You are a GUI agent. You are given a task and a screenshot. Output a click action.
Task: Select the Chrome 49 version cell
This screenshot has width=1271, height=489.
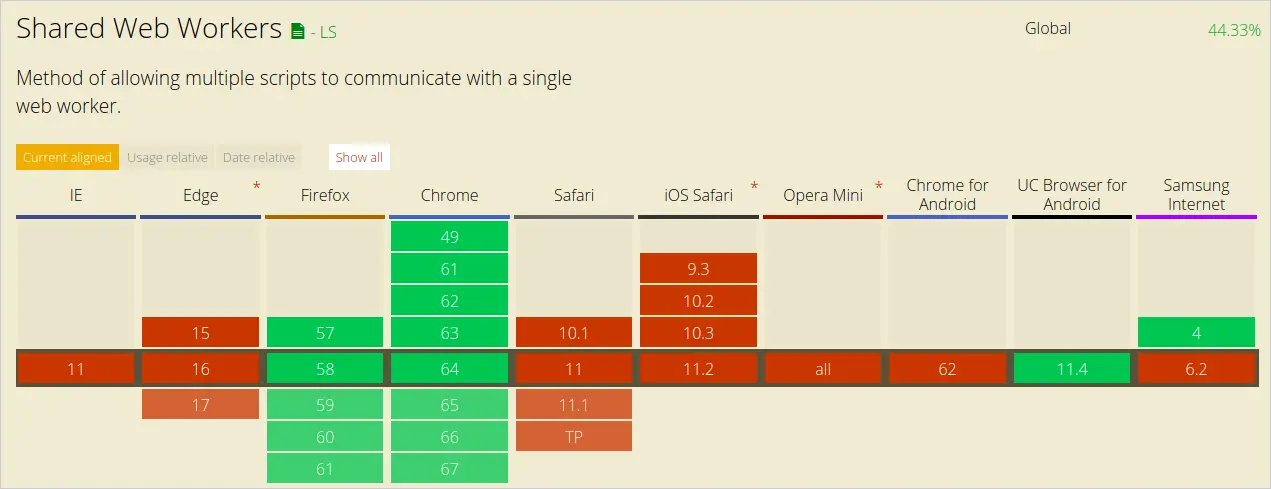(449, 236)
